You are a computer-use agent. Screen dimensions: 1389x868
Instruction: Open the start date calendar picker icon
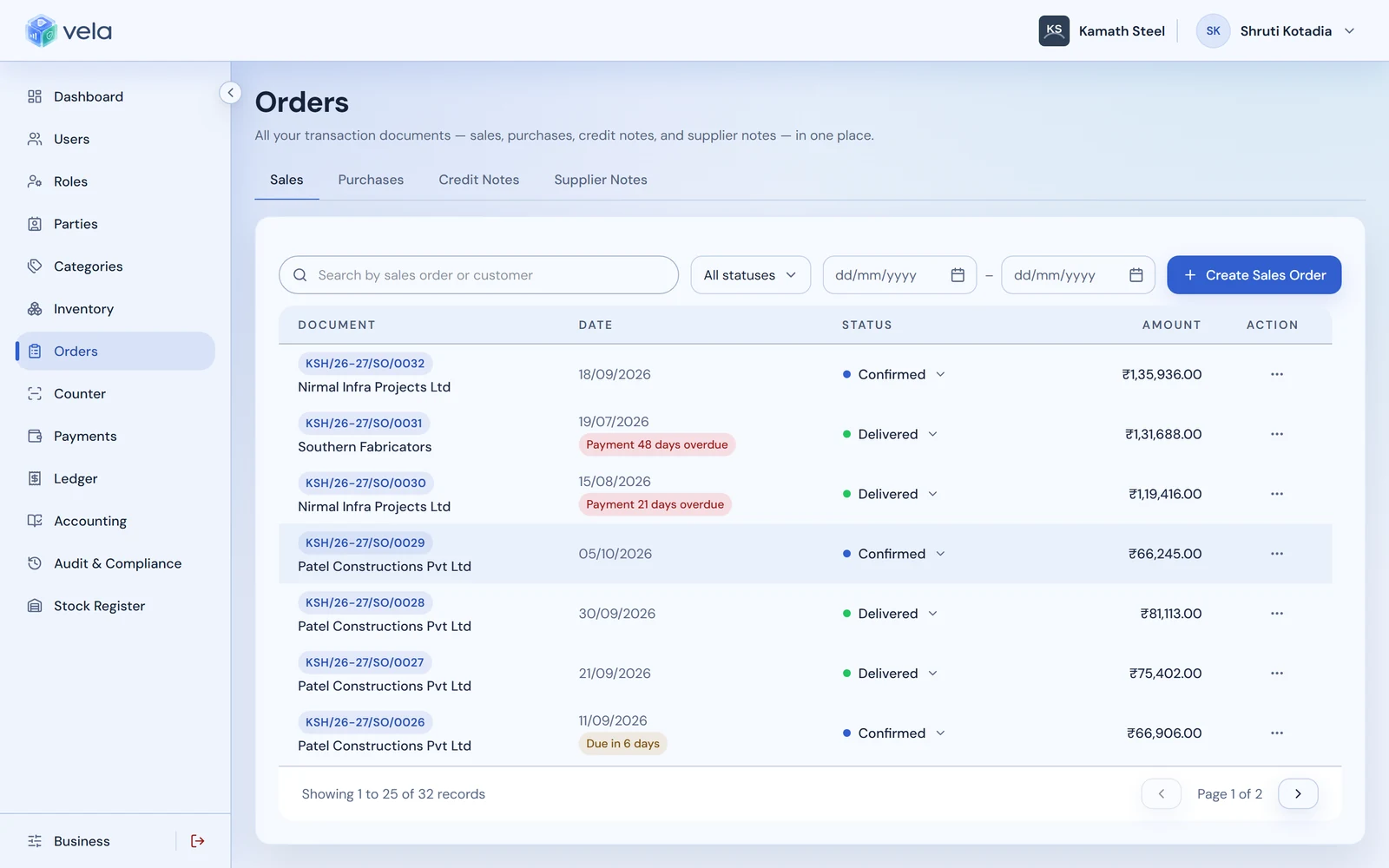point(958,275)
